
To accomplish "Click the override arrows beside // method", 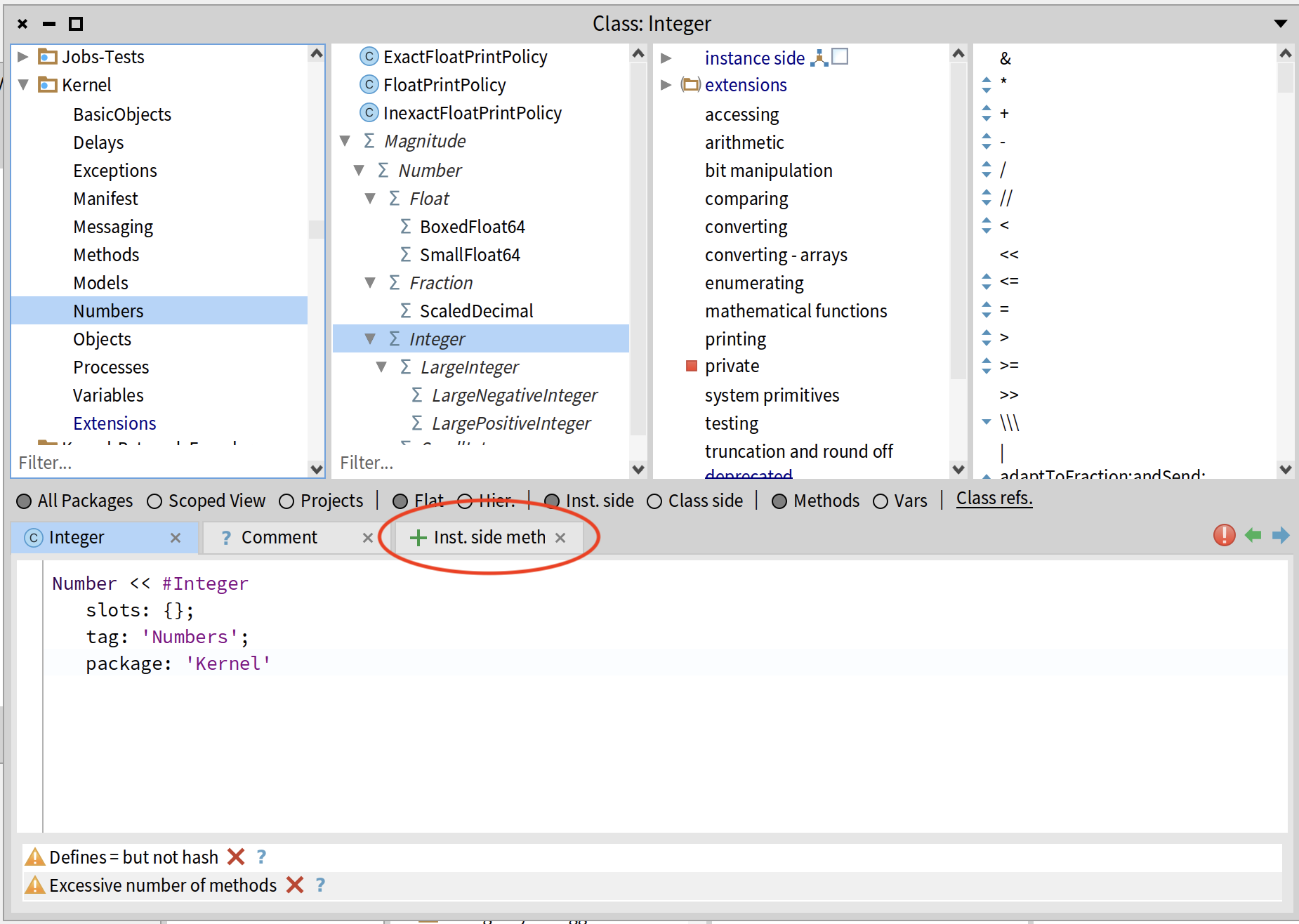I will 987,198.
